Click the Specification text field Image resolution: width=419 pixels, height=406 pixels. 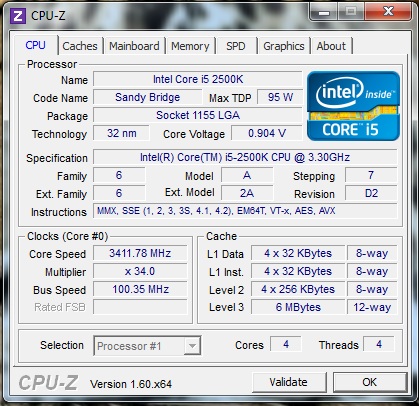245,157
